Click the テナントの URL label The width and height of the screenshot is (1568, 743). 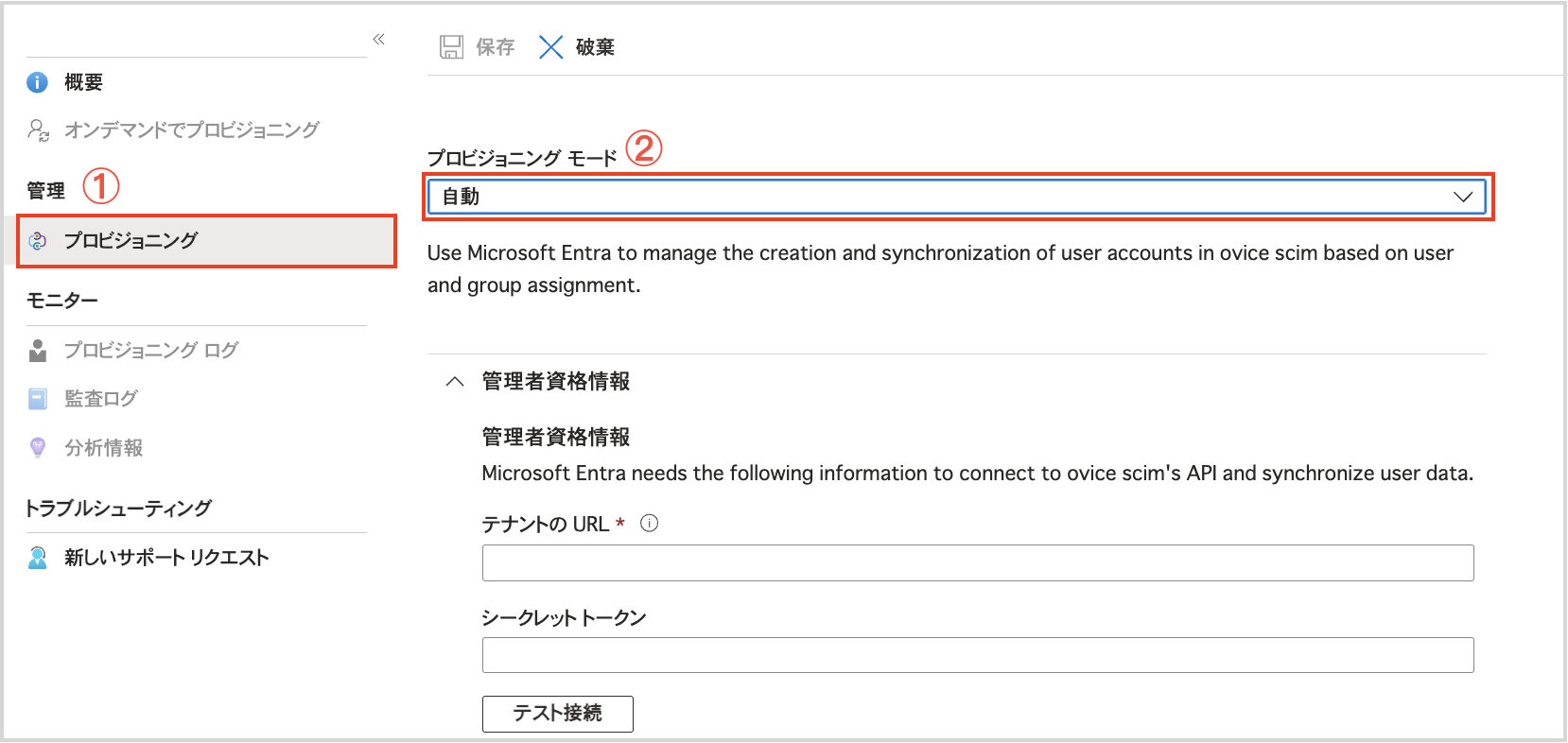[x=546, y=524]
